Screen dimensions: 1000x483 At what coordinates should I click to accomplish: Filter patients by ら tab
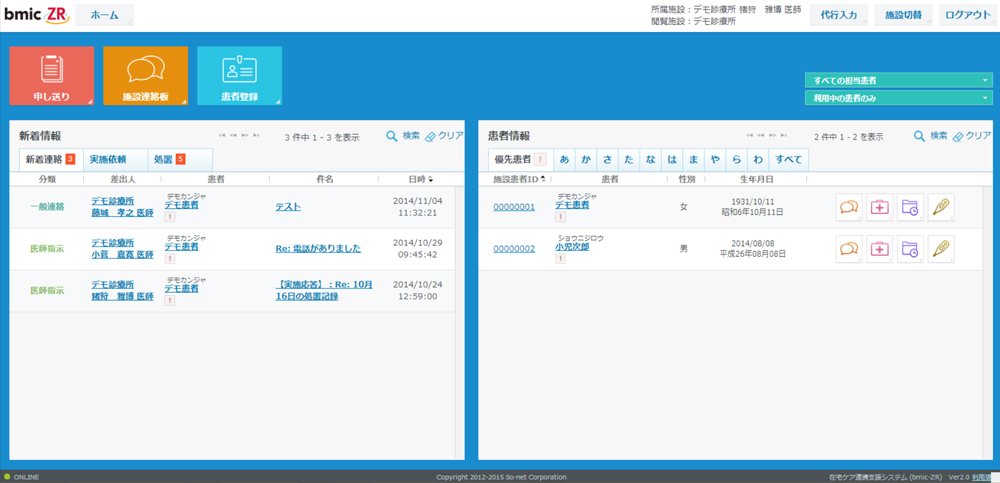point(737,160)
